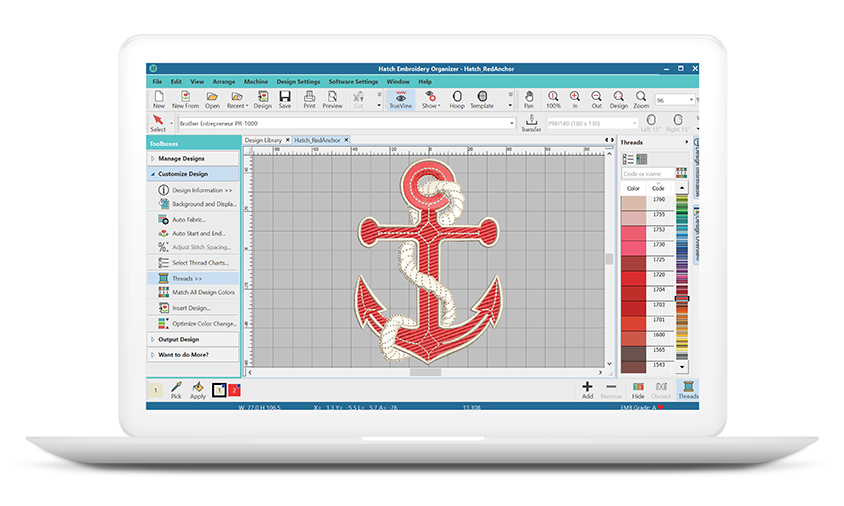The height and width of the screenshot is (506, 844).
Task: Click the New From icon
Action: (185, 100)
